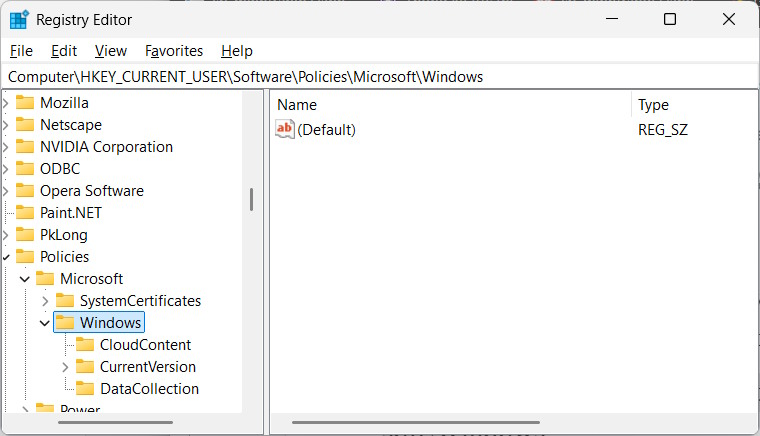Expand the SystemCertificates key
Screen dimensions: 760x436
click(x=45, y=301)
